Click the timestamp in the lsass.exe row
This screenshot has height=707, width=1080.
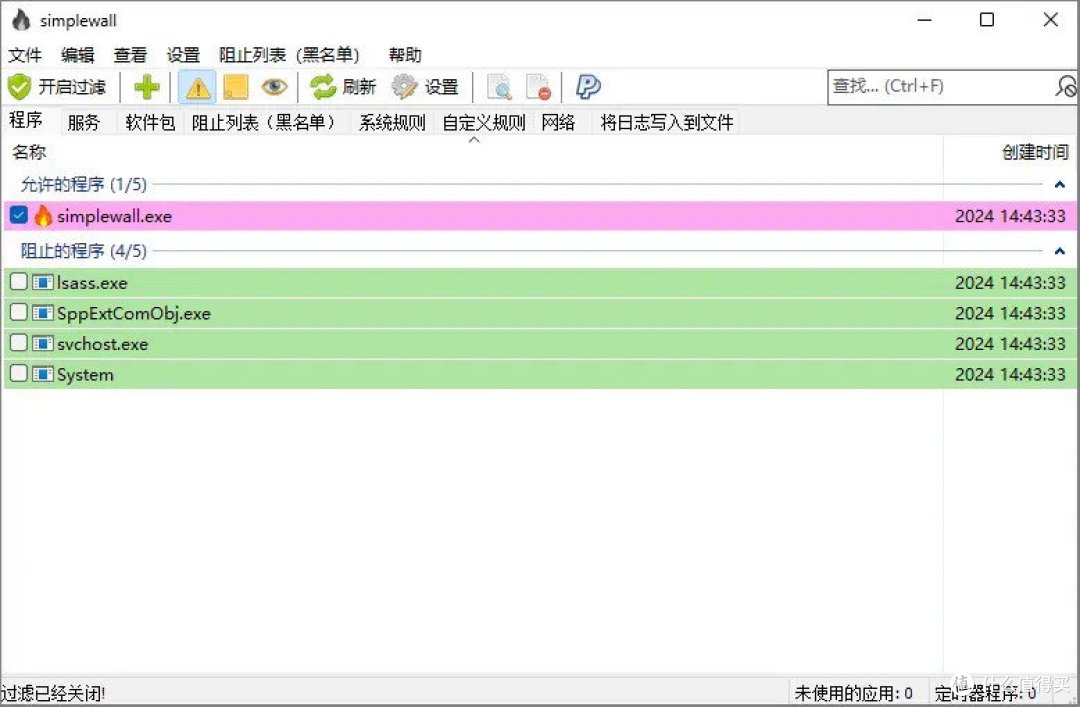tap(1010, 283)
